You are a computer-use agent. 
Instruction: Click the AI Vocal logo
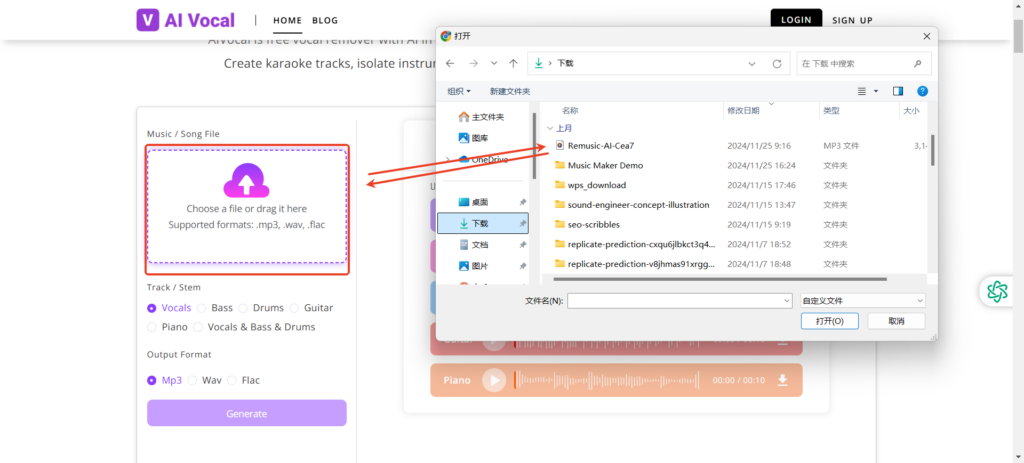pos(186,19)
